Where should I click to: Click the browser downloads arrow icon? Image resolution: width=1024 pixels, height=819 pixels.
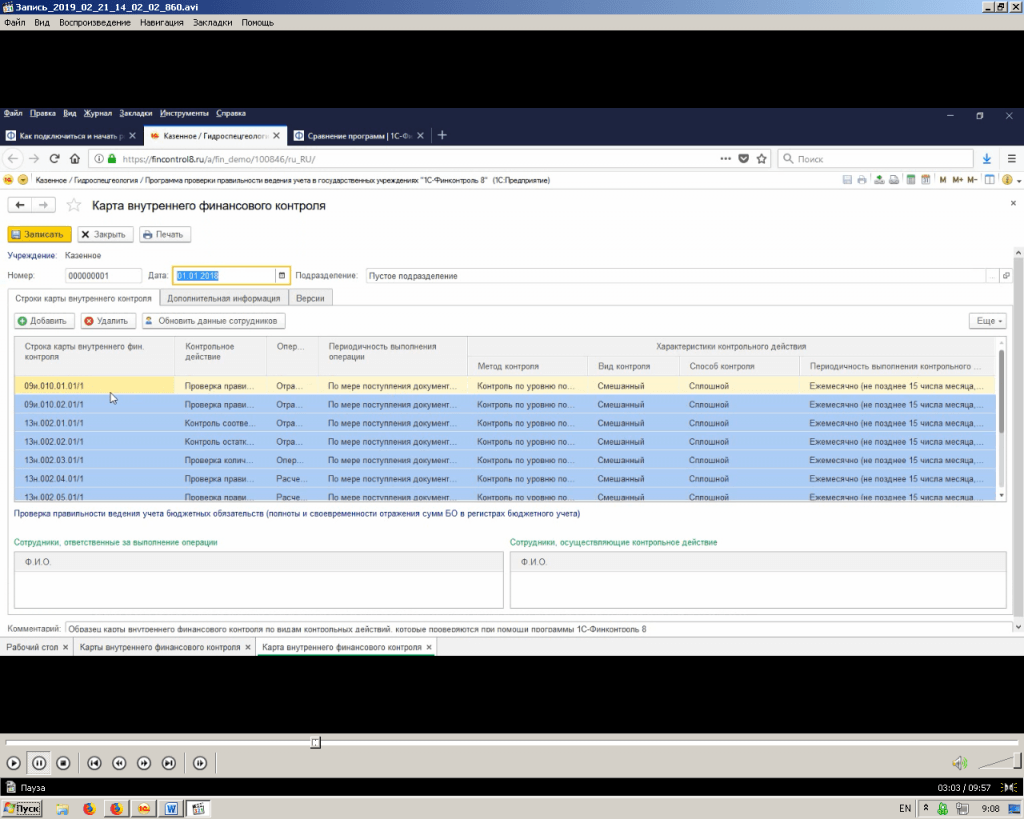click(x=986, y=159)
